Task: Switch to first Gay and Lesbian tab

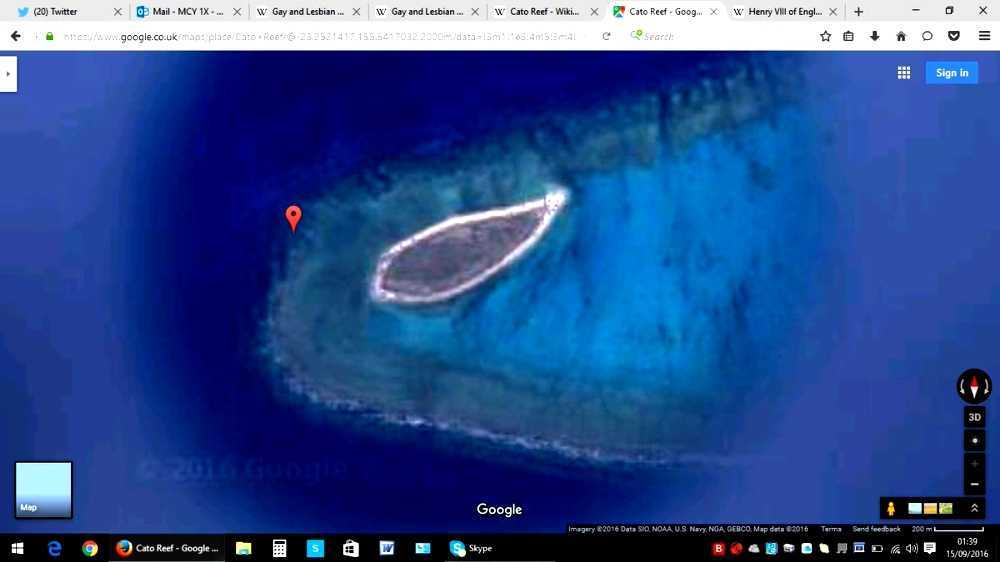Action: [308, 11]
